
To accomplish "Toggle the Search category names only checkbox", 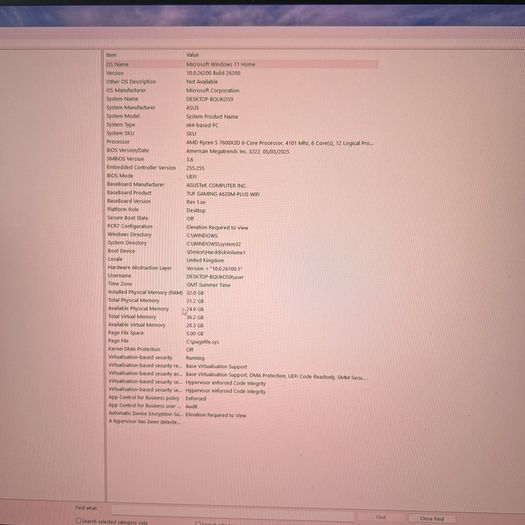I will click(198, 523).
